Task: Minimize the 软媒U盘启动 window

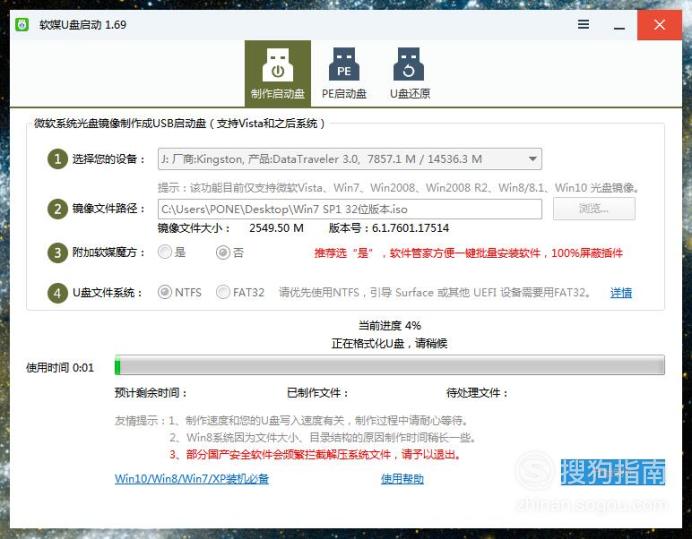Action: click(619, 28)
